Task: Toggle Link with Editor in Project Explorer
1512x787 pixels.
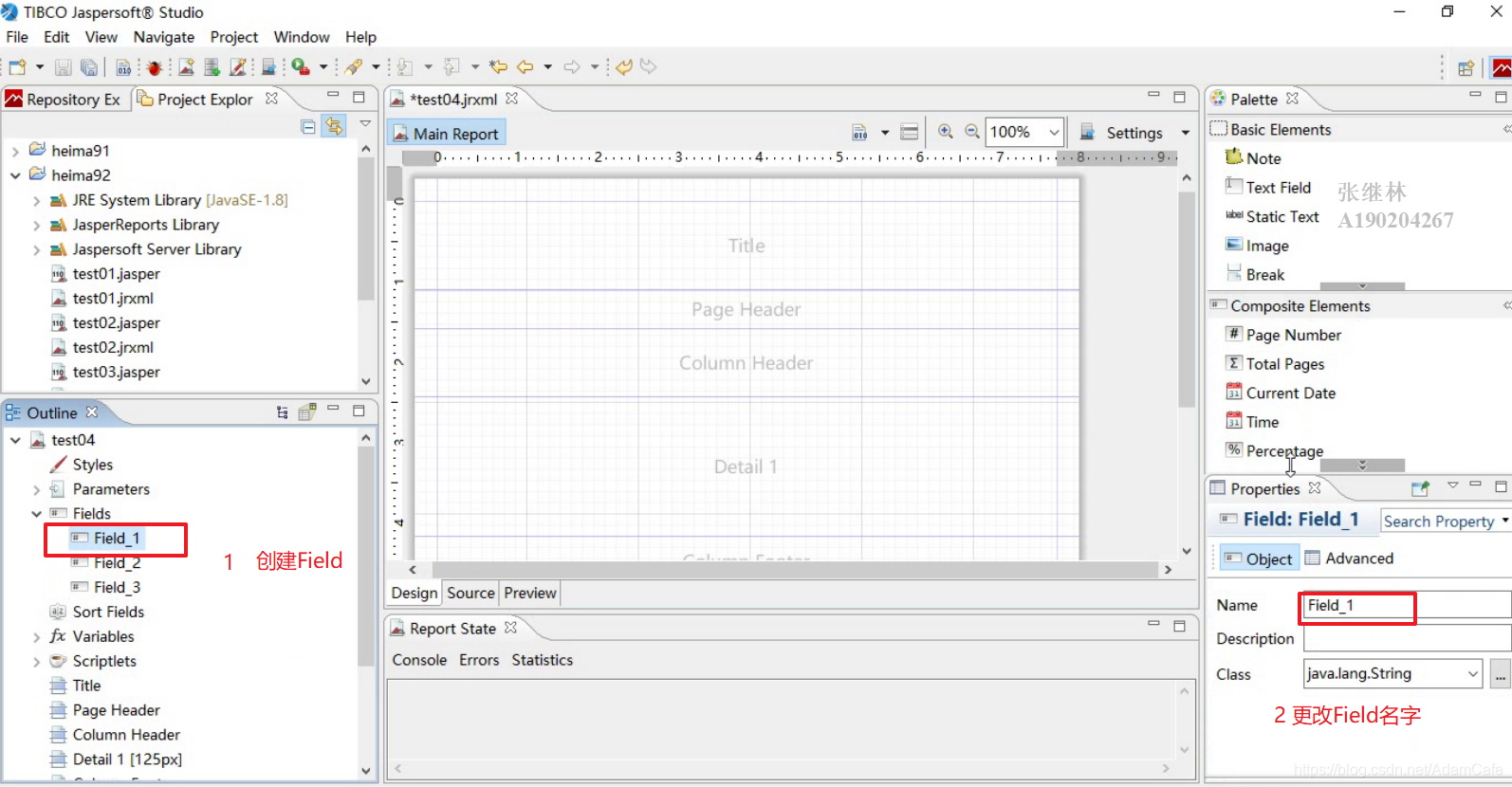Action: point(334,126)
